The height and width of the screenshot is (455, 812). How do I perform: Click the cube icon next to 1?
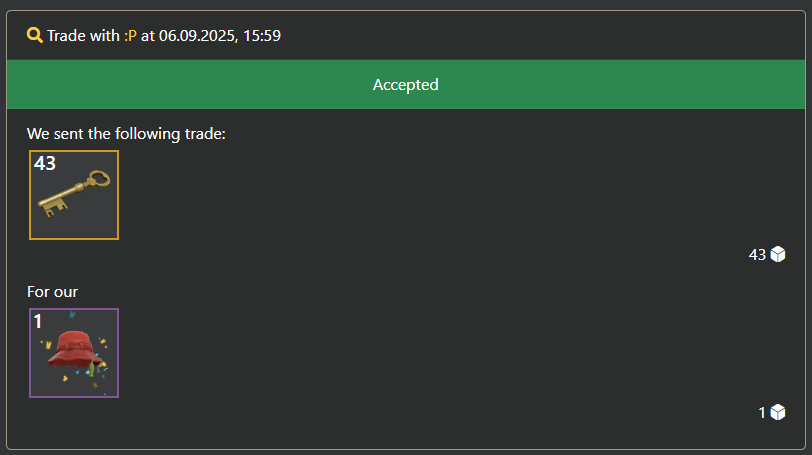click(778, 412)
